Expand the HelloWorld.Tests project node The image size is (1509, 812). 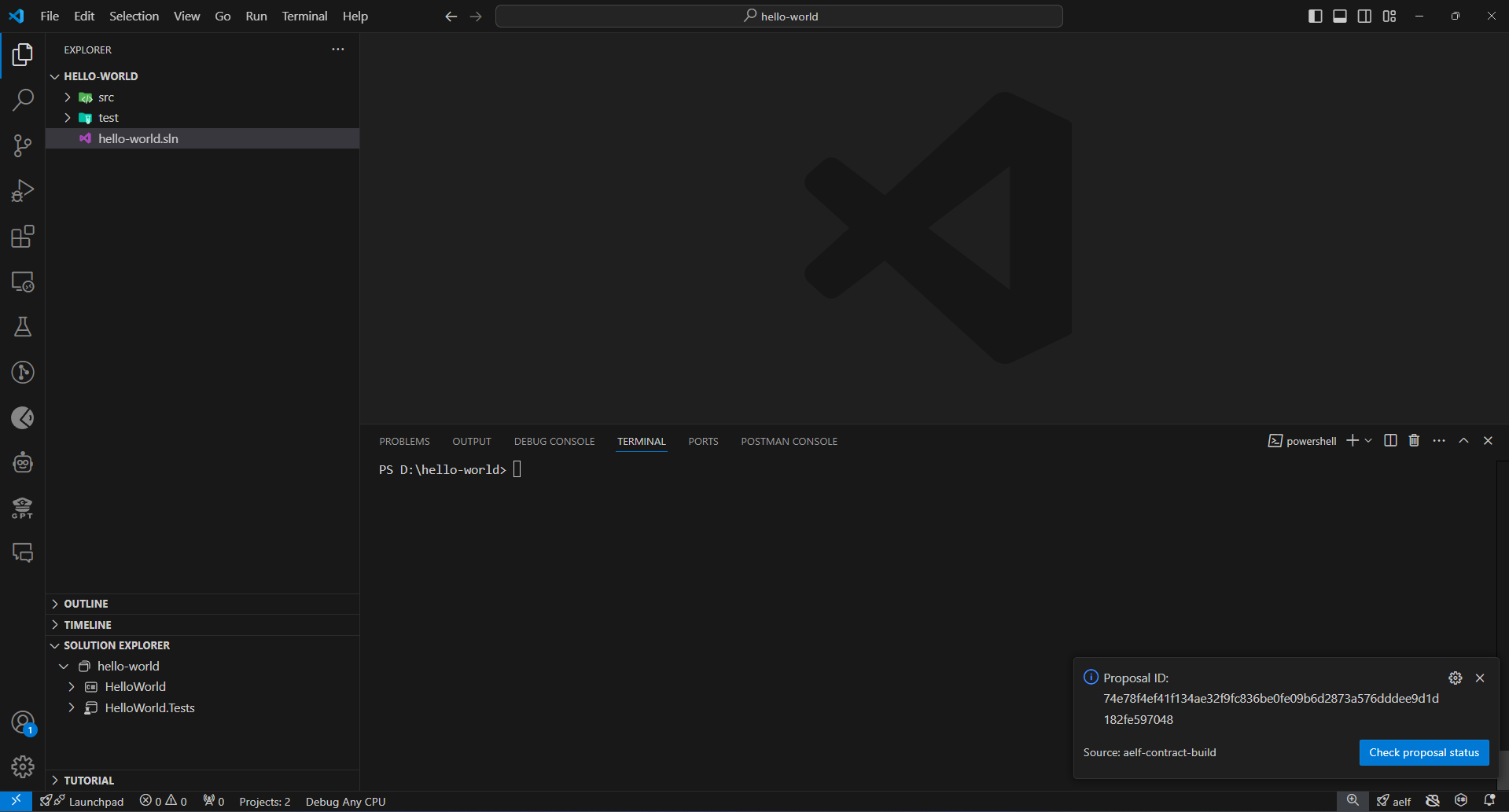72,708
